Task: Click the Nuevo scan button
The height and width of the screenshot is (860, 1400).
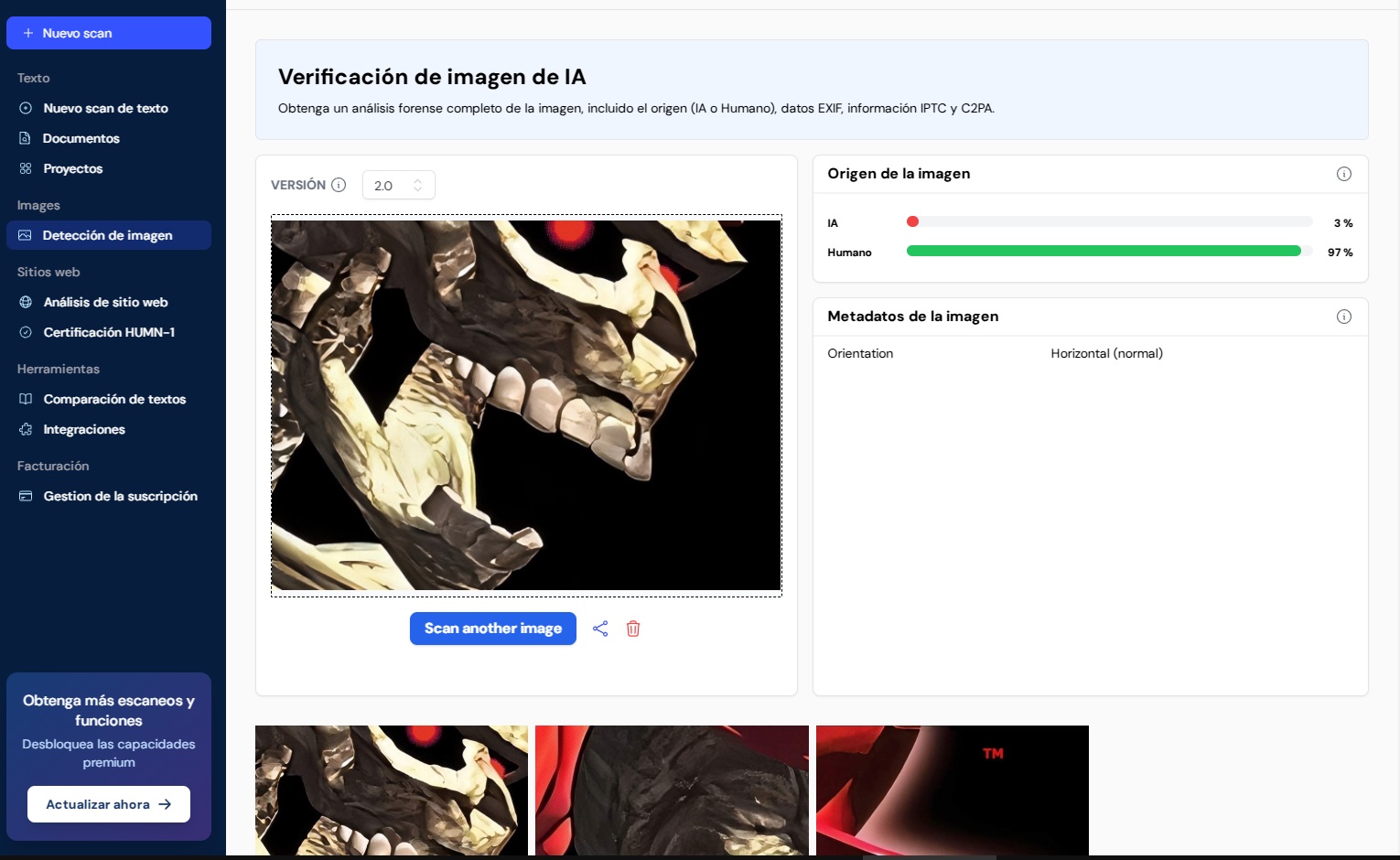Action: pyautogui.click(x=109, y=33)
